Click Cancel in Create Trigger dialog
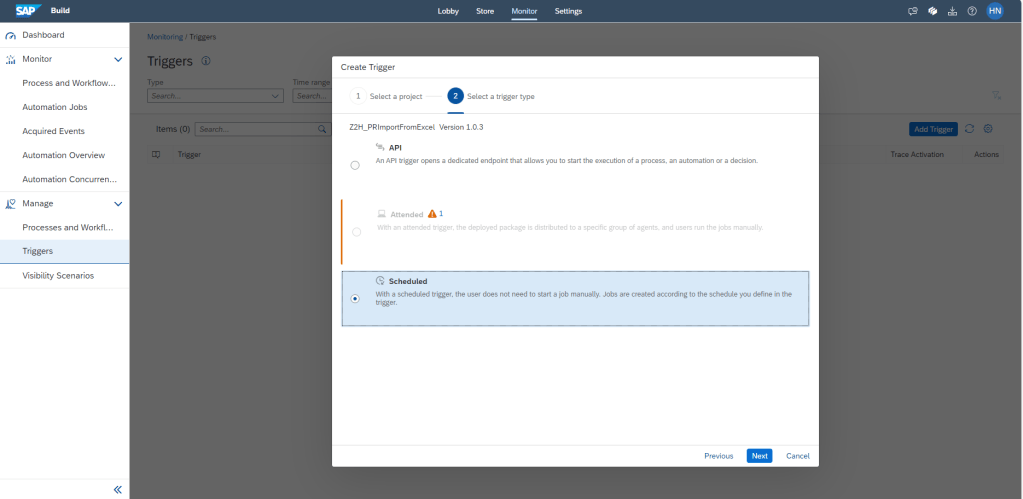The image size is (1023, 499). (x=797, y=456)
